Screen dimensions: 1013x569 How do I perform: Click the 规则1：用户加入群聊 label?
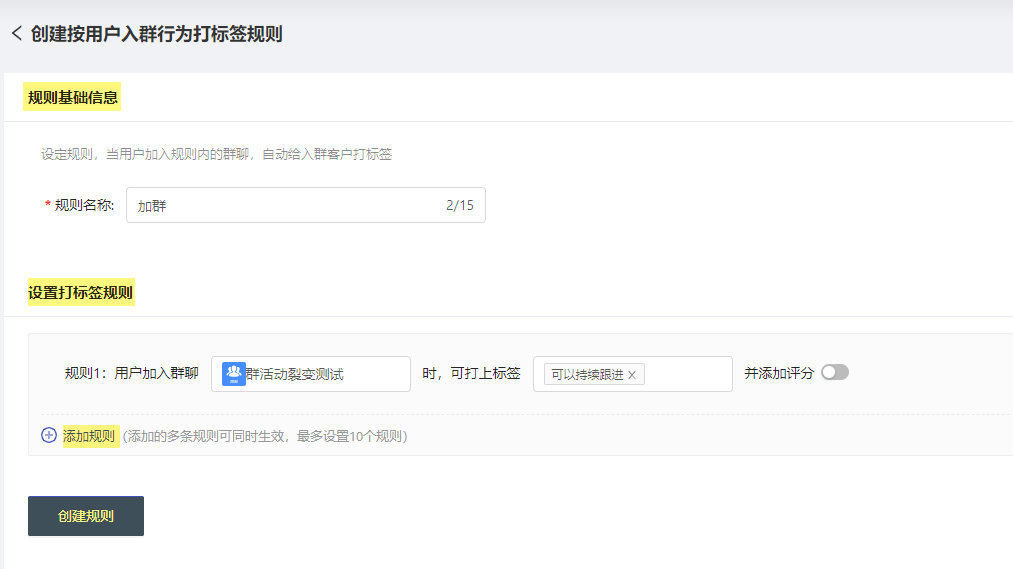(x=131, y=373)
